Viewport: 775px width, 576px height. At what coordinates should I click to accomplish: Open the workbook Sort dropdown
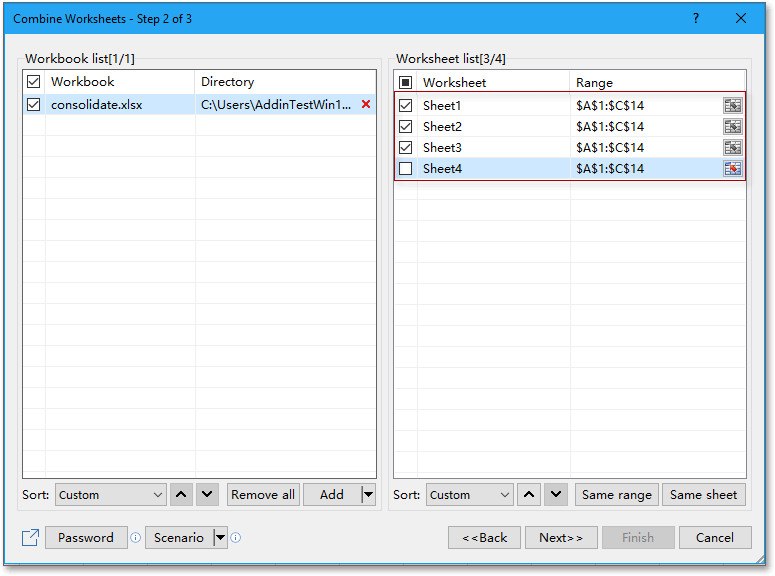click(110, 494)
